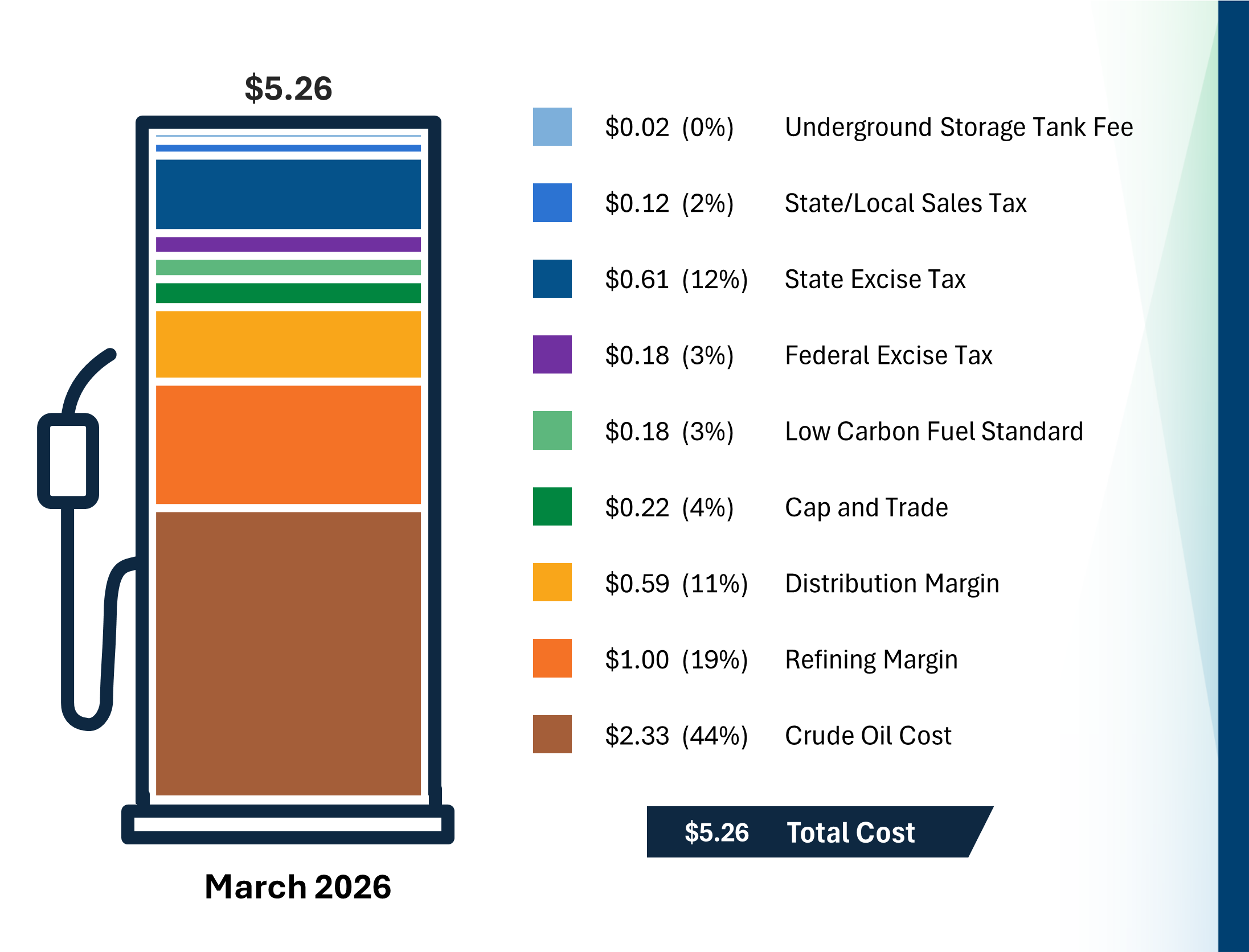Click the '$0.61 (12%)' value
Screen dimensions: 1249x952
(x=676, y=280)
